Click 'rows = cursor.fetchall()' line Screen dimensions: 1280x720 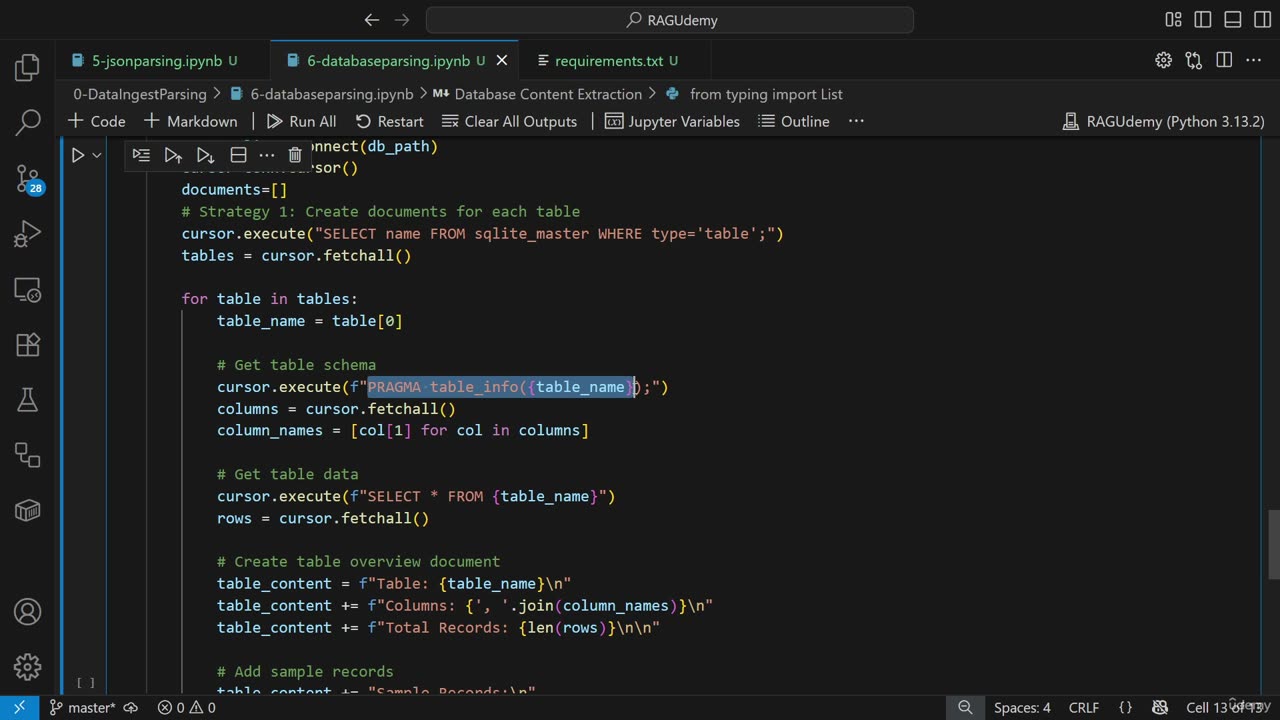(323, 518)
